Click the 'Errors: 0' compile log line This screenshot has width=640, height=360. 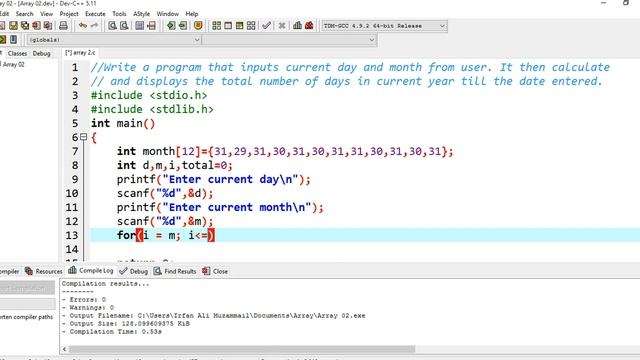click(x=84, y=300)
